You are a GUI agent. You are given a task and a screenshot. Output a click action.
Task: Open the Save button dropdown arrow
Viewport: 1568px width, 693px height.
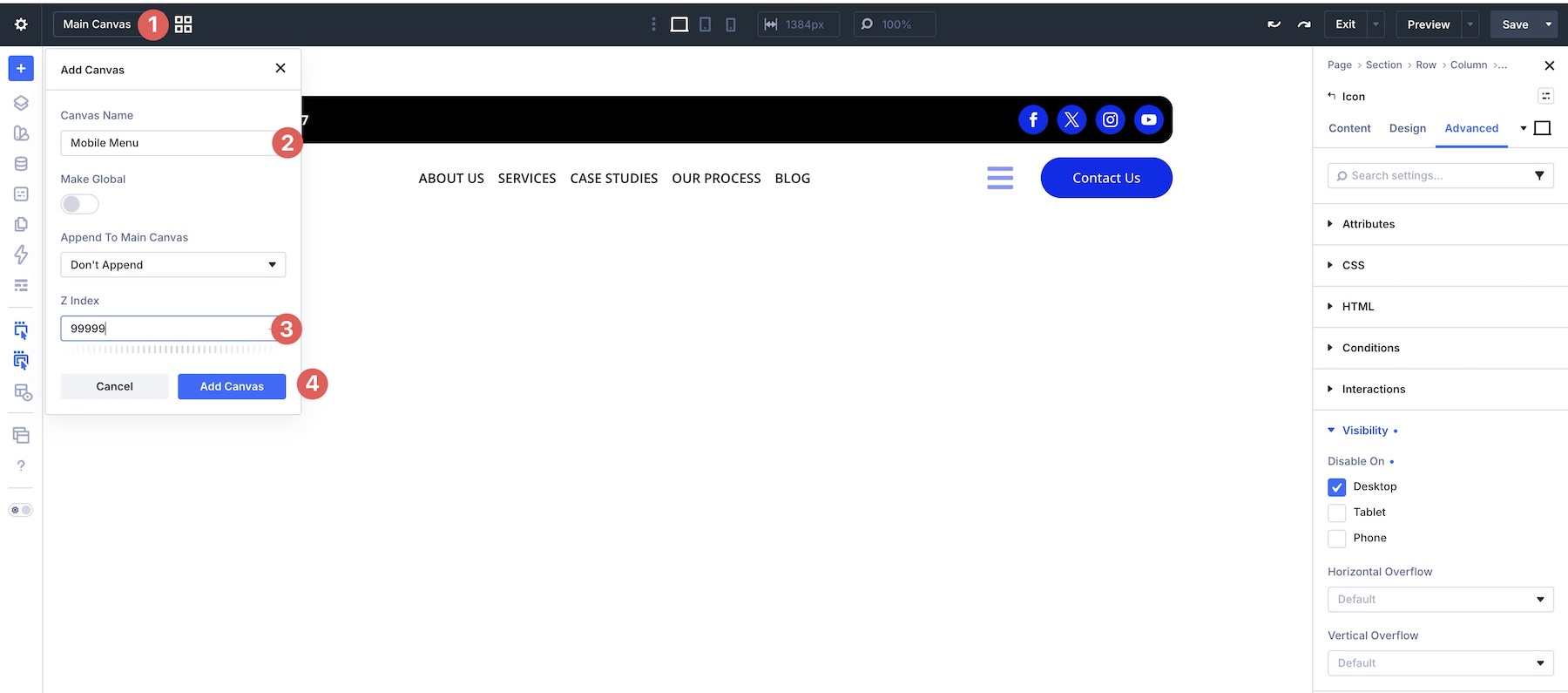[x=1549, y=24]
